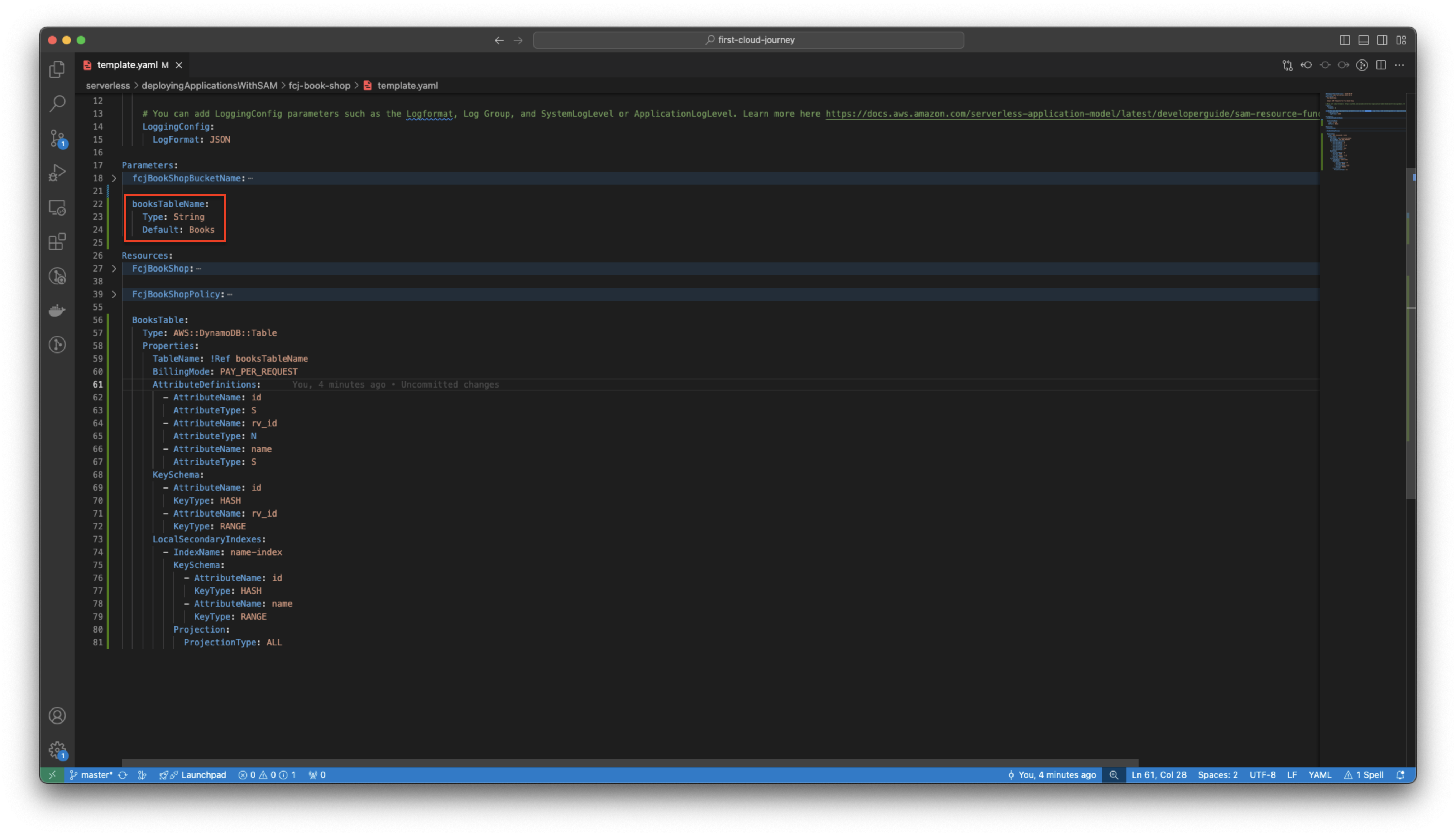The height and width of the screenshot is (836, 1456).
Task: Open the Accounts menu icon
Action: pos(57,716)
